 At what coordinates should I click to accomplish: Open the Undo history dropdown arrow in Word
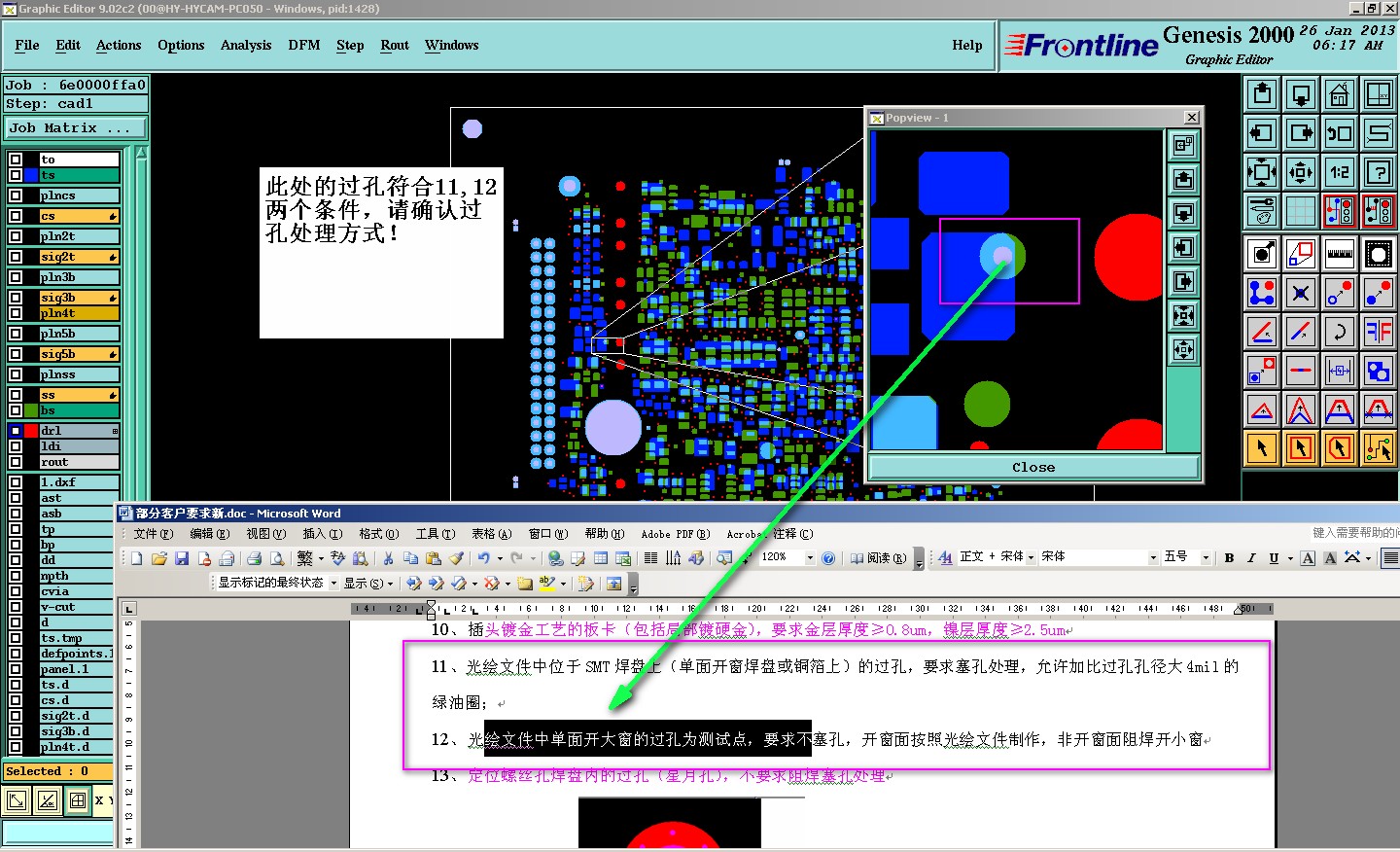click(500, 558)
